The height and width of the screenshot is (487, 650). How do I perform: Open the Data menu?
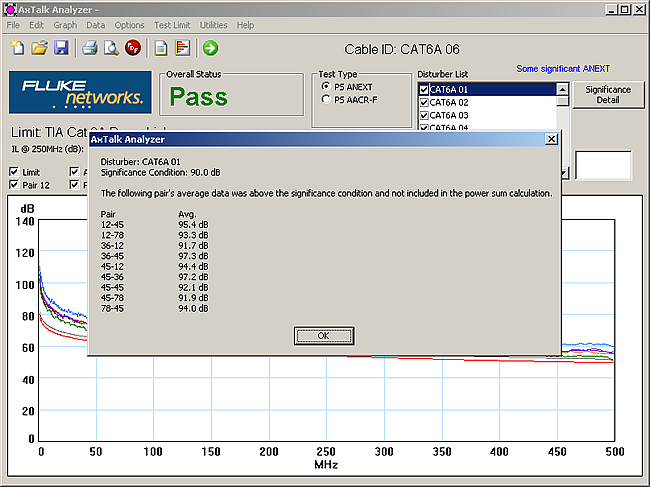click(95, 25)
